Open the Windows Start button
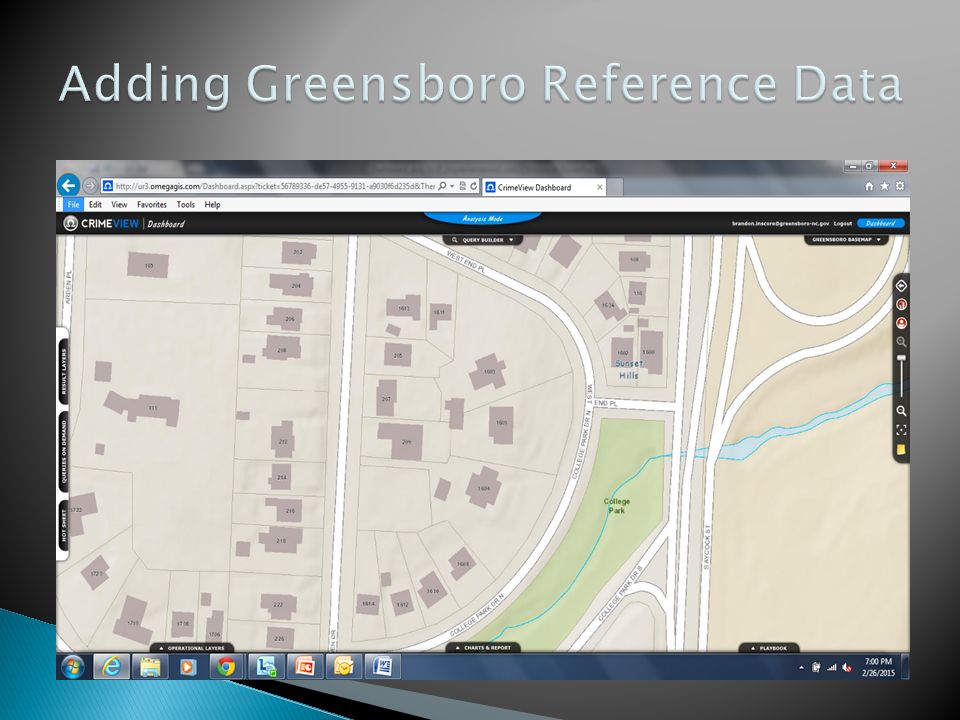960x720 pixels. click(x=73, y=667)
